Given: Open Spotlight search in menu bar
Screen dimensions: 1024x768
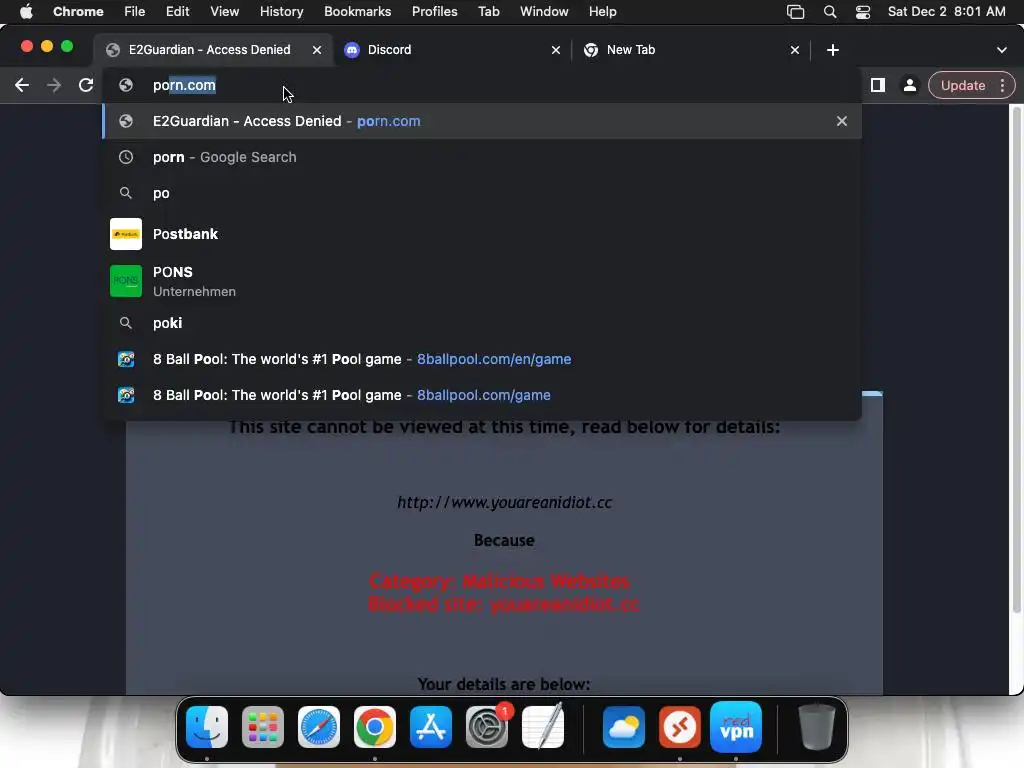Looking at the screenshot, I should coord(829,12).
